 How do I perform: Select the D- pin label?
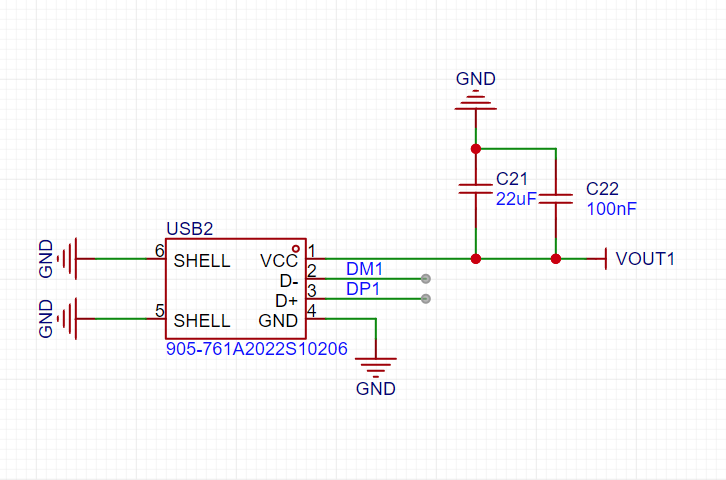click(x=289, y=281)
